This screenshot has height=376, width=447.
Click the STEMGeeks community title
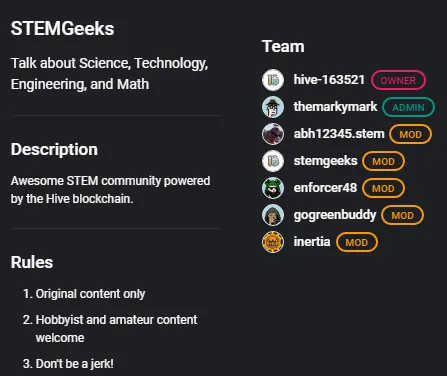[x=63, y=29]
